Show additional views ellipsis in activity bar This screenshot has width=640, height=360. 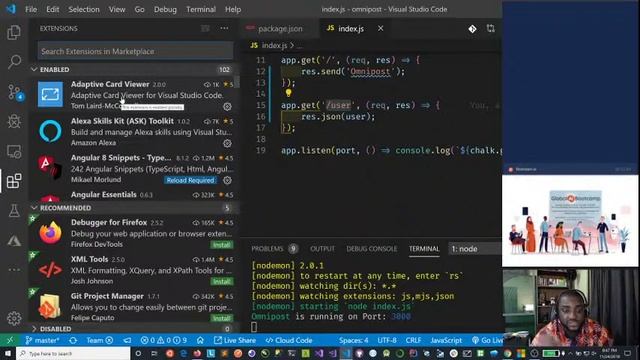pos(14,270)
